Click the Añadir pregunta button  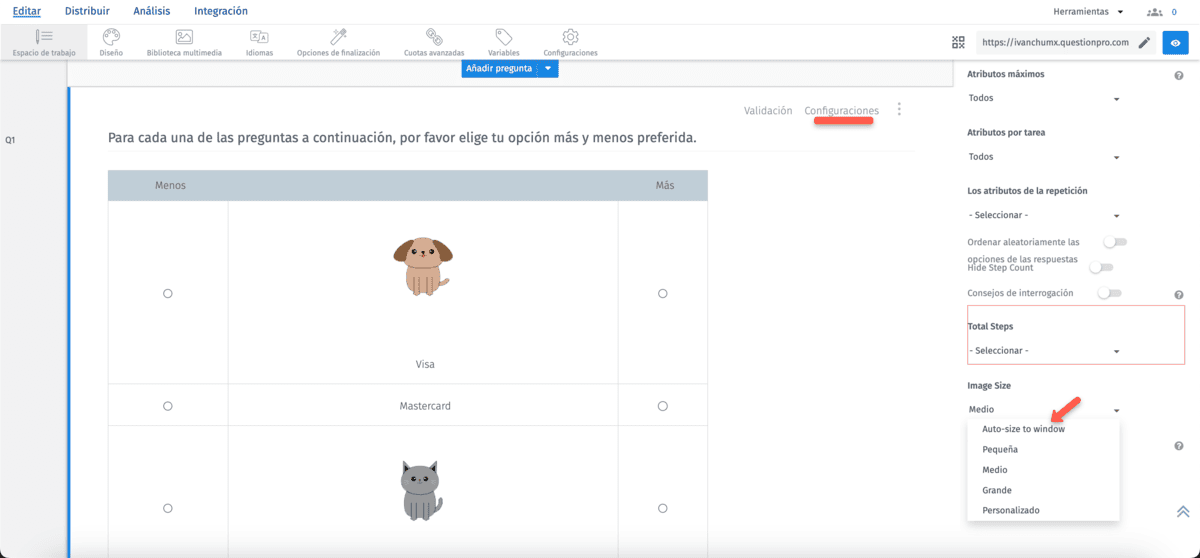pos(499,69)
